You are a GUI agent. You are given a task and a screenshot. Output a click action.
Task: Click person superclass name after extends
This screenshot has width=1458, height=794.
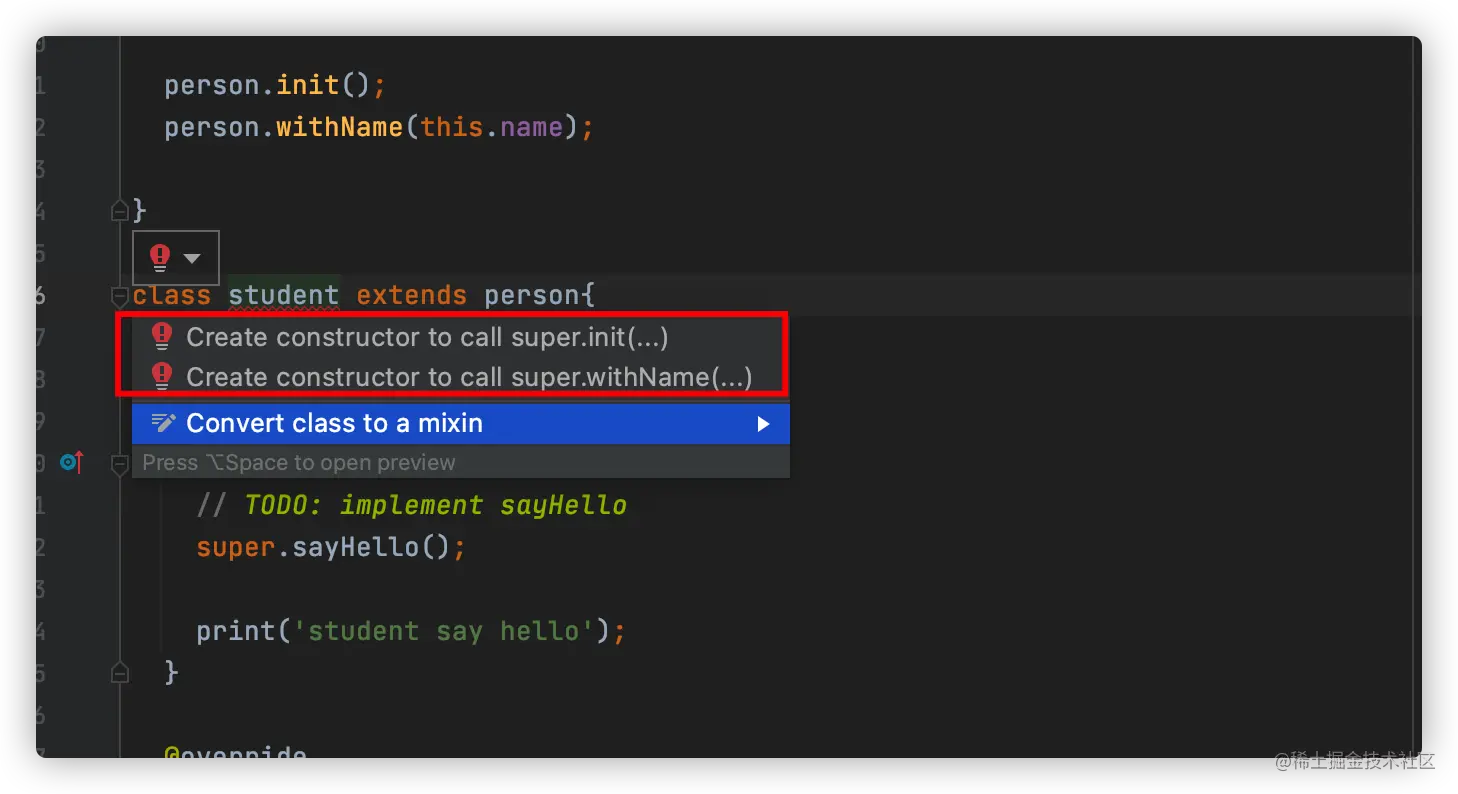click(533, 296)
